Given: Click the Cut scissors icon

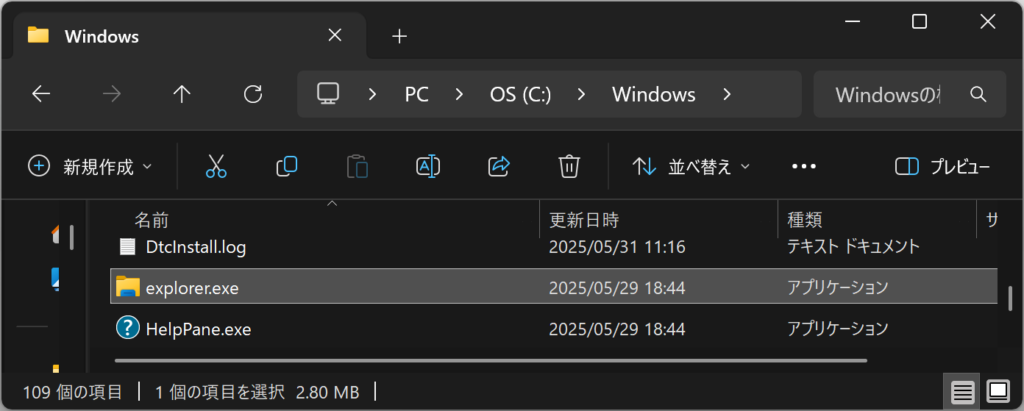Looking at the screenshot, I should coord(216,167).
